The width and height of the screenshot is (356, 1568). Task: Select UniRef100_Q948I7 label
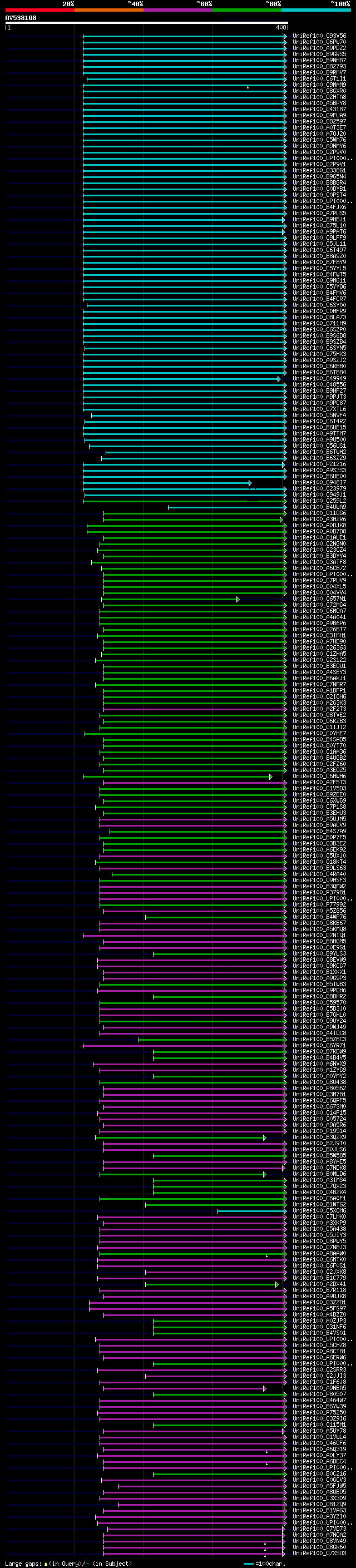pos(319,483)
